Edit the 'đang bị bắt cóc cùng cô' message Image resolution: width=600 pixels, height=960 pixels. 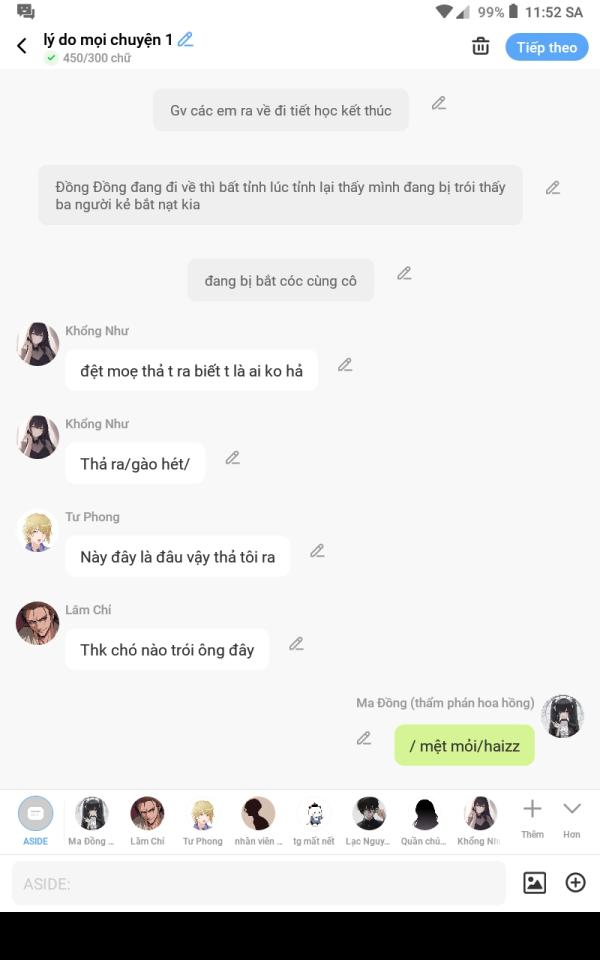click(x=405, y=274)
